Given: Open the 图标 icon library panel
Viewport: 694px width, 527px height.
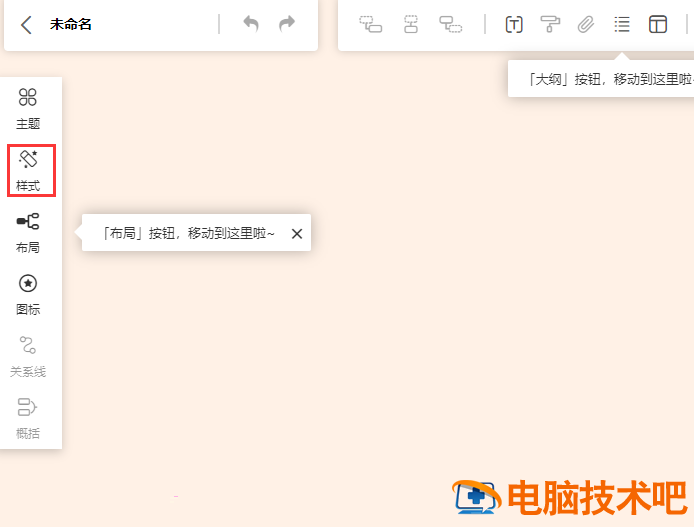Looking at the screenshot, I should point(28,295).
